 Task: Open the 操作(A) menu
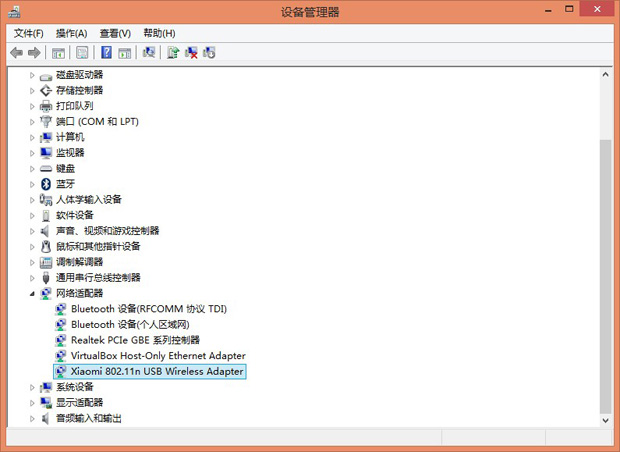(x=71, y=33)
